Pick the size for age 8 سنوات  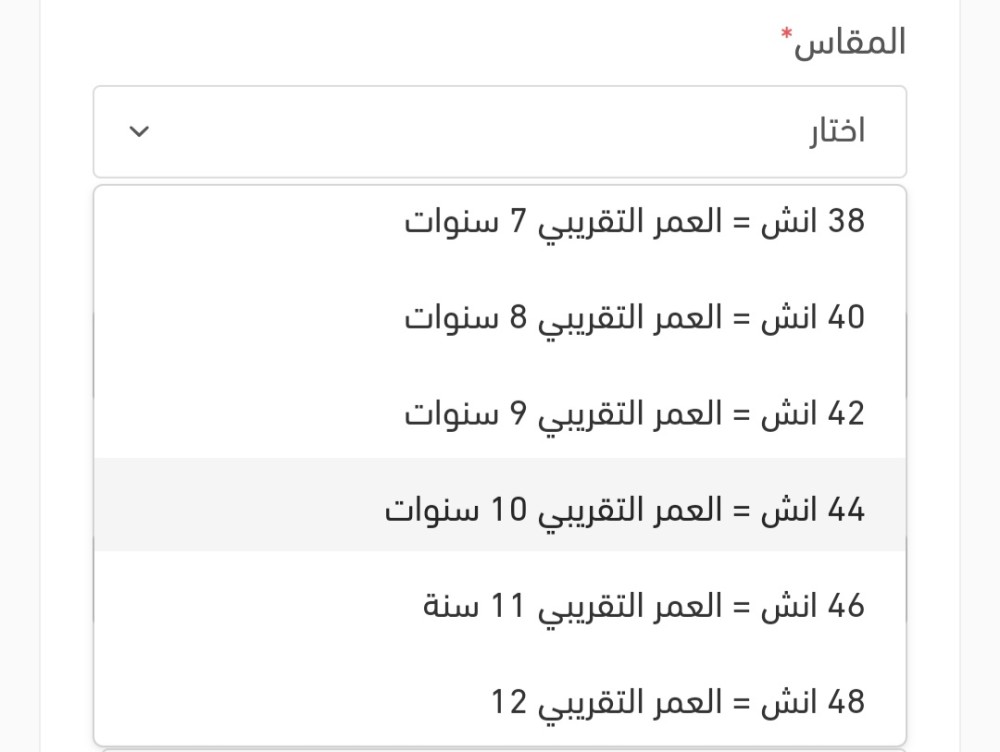(x=634, y=318)
